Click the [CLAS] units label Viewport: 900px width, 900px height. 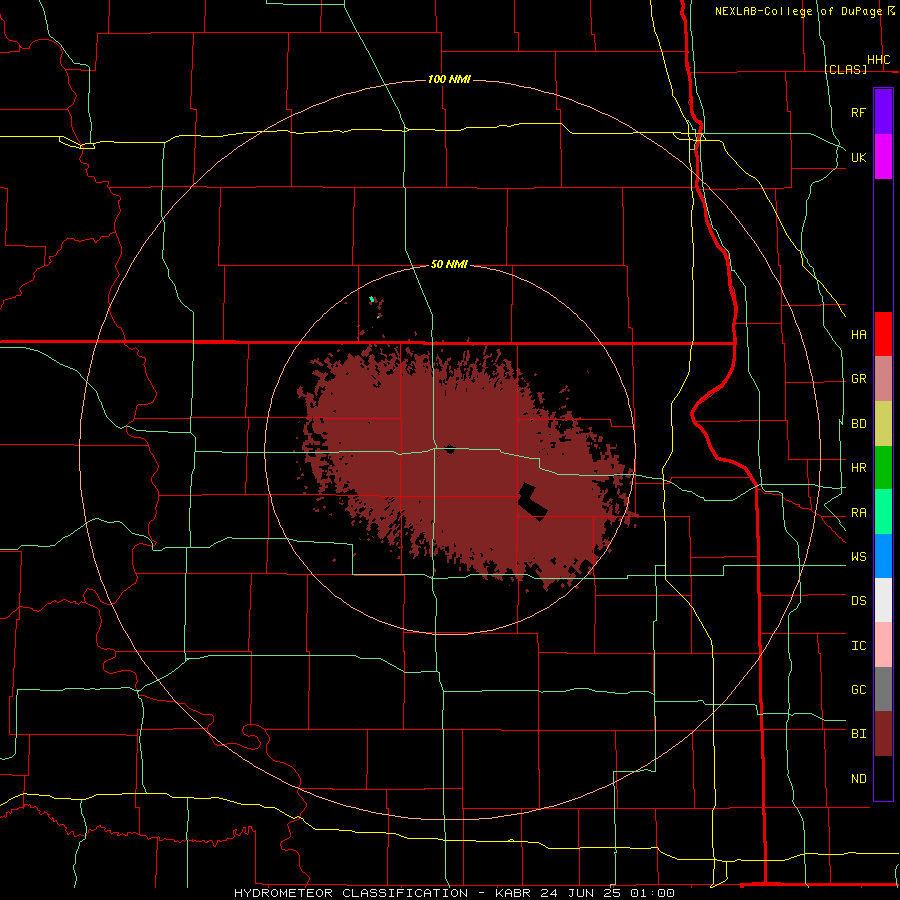pyautogui.click(x=845, y=69)
